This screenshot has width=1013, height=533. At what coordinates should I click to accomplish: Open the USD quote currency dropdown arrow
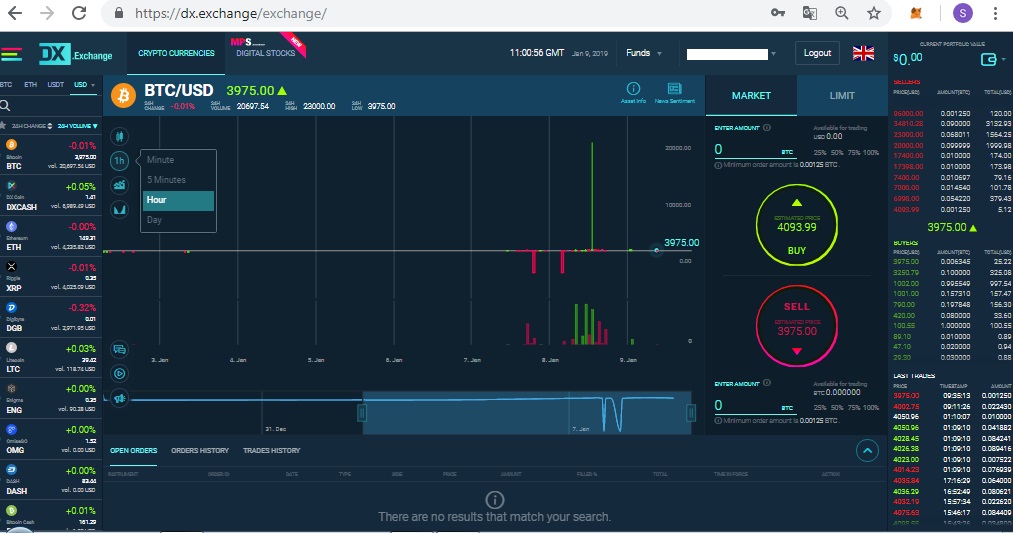click(93, 85)
